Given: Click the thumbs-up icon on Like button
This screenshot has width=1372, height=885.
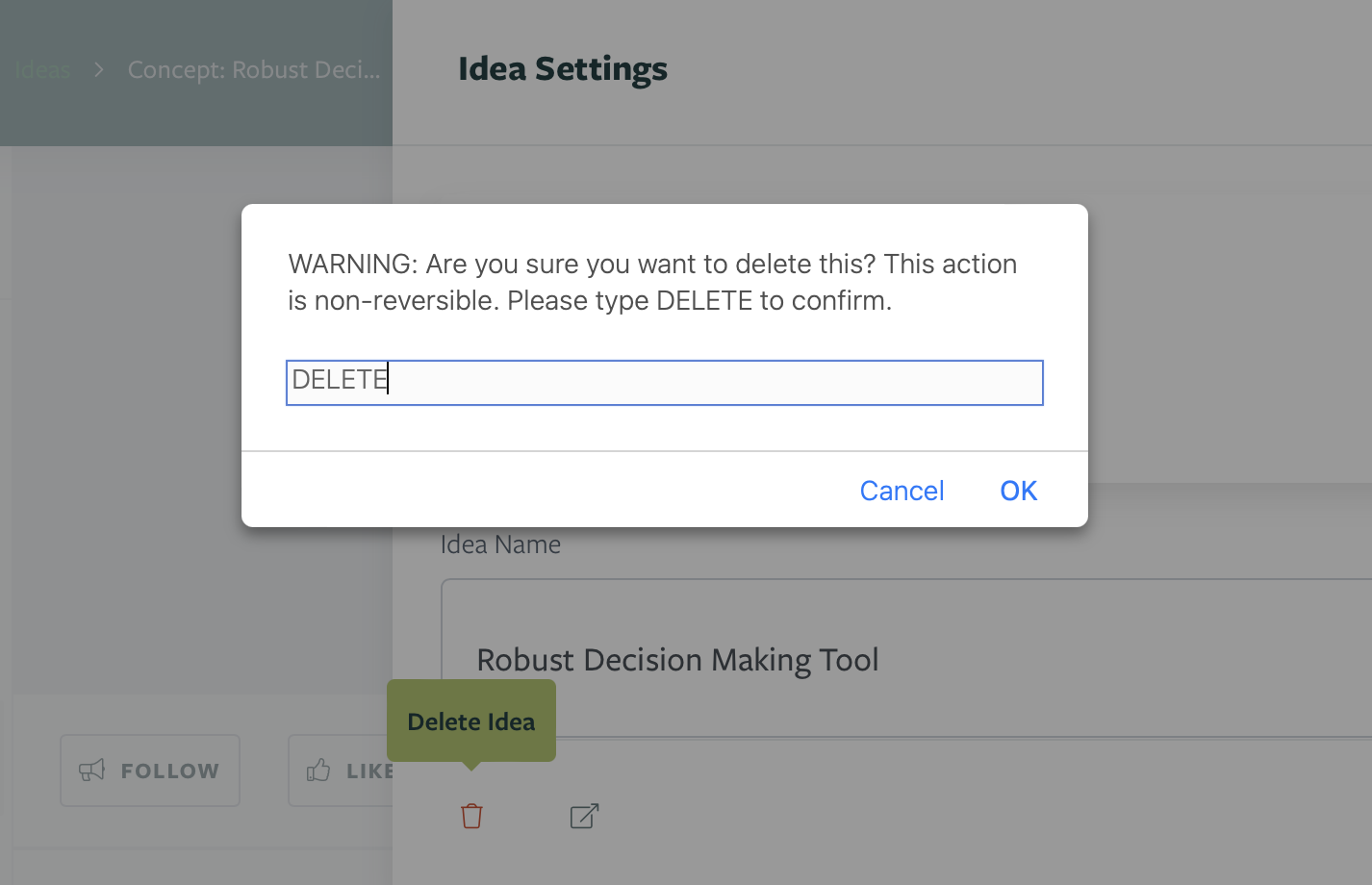Looking at the screenshot, I should (x=318, y=770).
